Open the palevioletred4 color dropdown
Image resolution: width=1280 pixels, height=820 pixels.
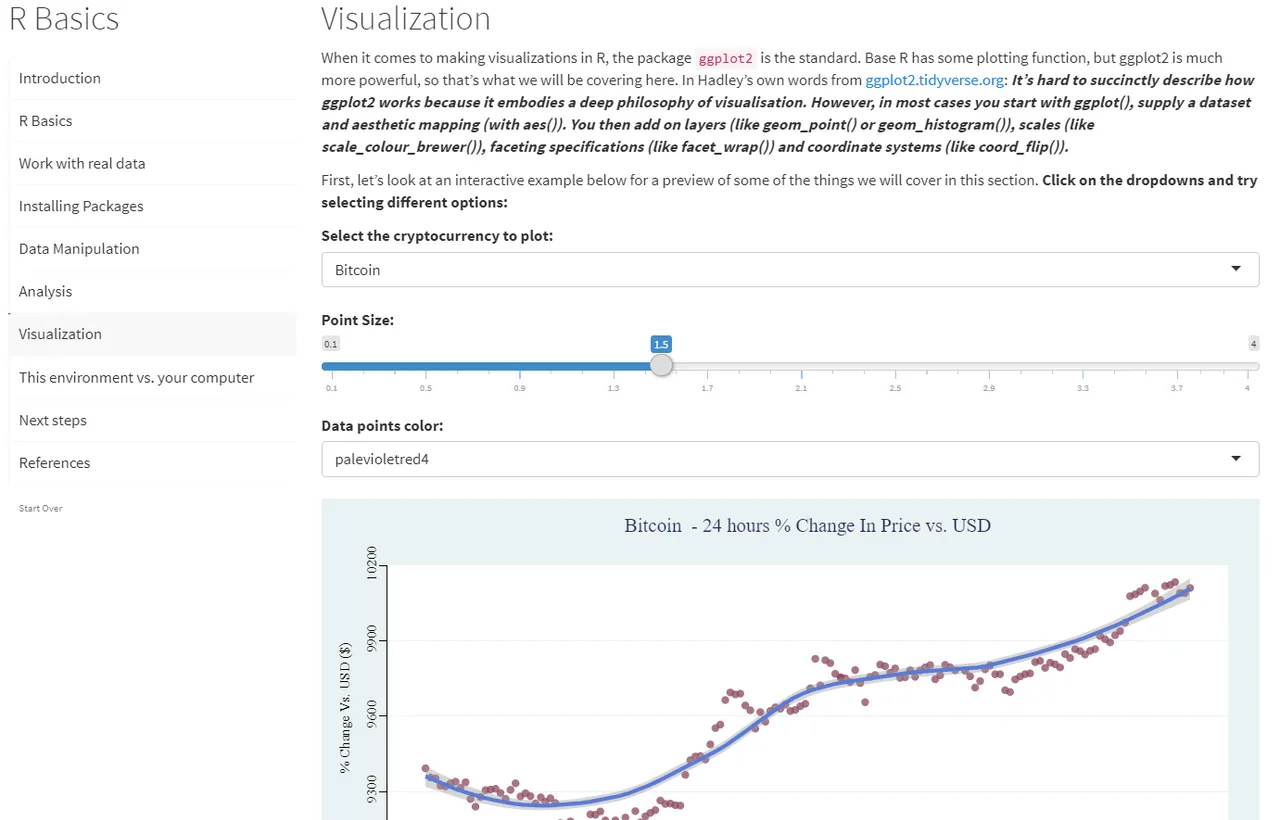pos(790,459)
